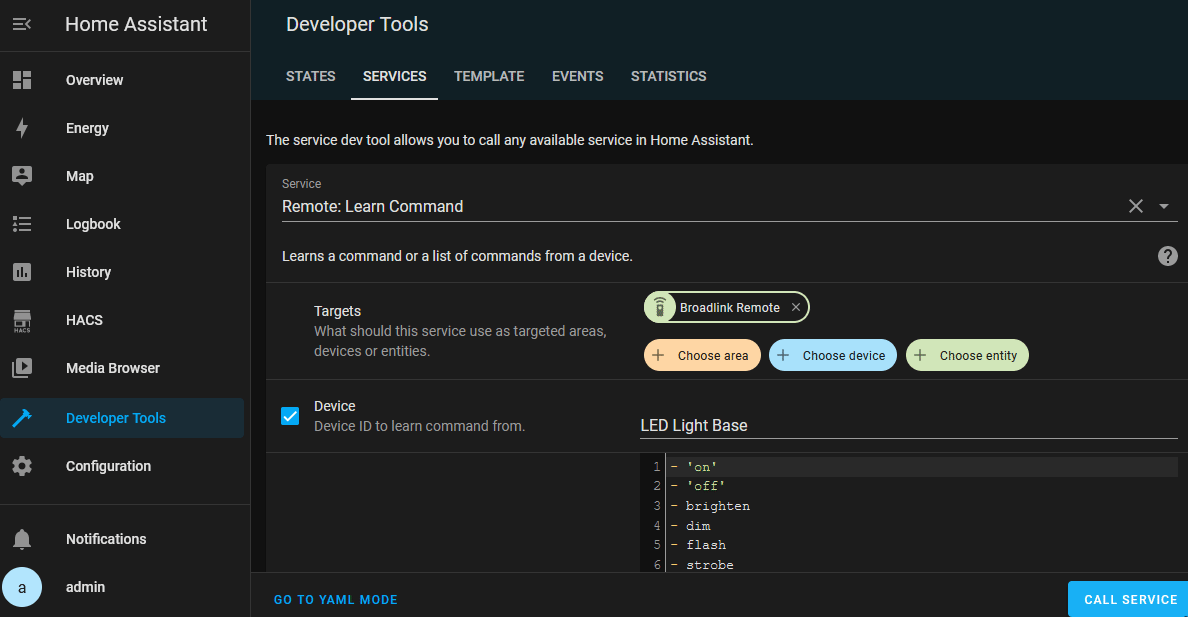1188x617 pixels.
Task: Click the Logbook sidebar icon
Action: tap(22, 223)
